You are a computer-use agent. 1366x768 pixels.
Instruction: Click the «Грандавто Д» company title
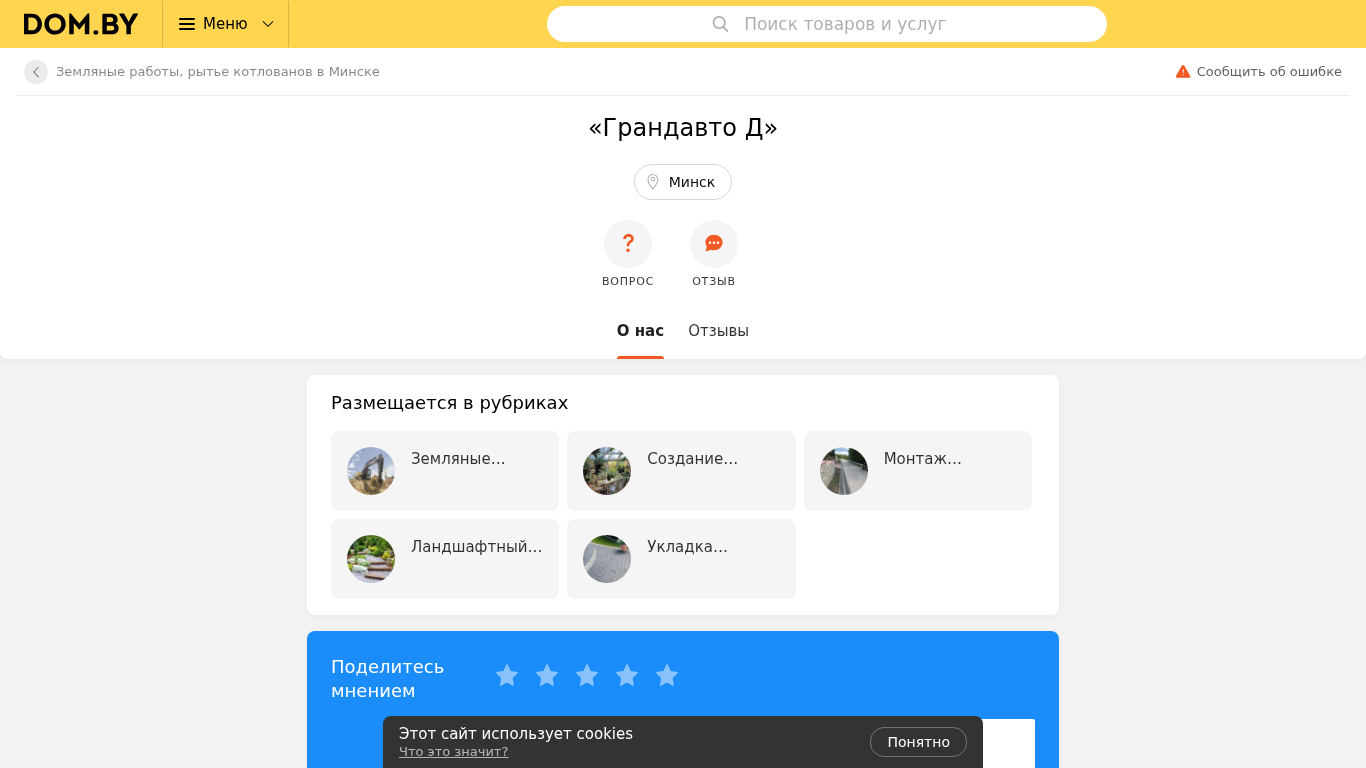pos(683,128)
